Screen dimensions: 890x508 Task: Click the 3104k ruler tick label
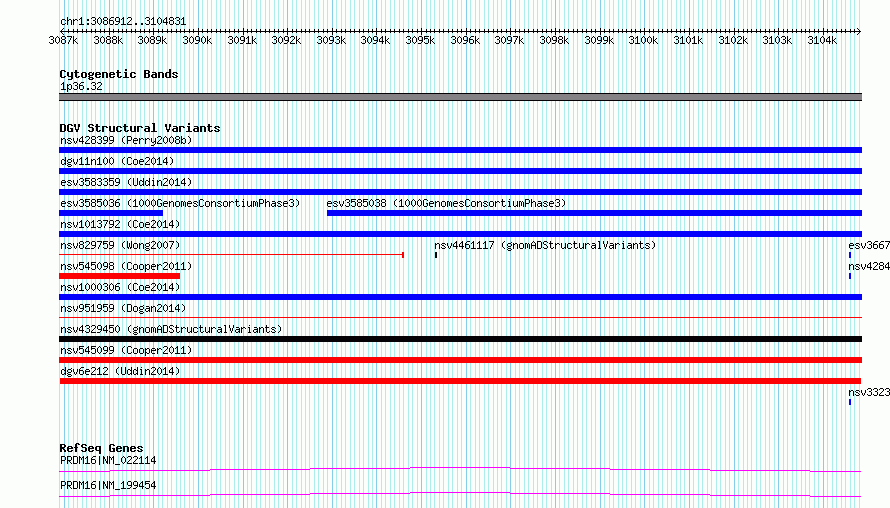822,40
